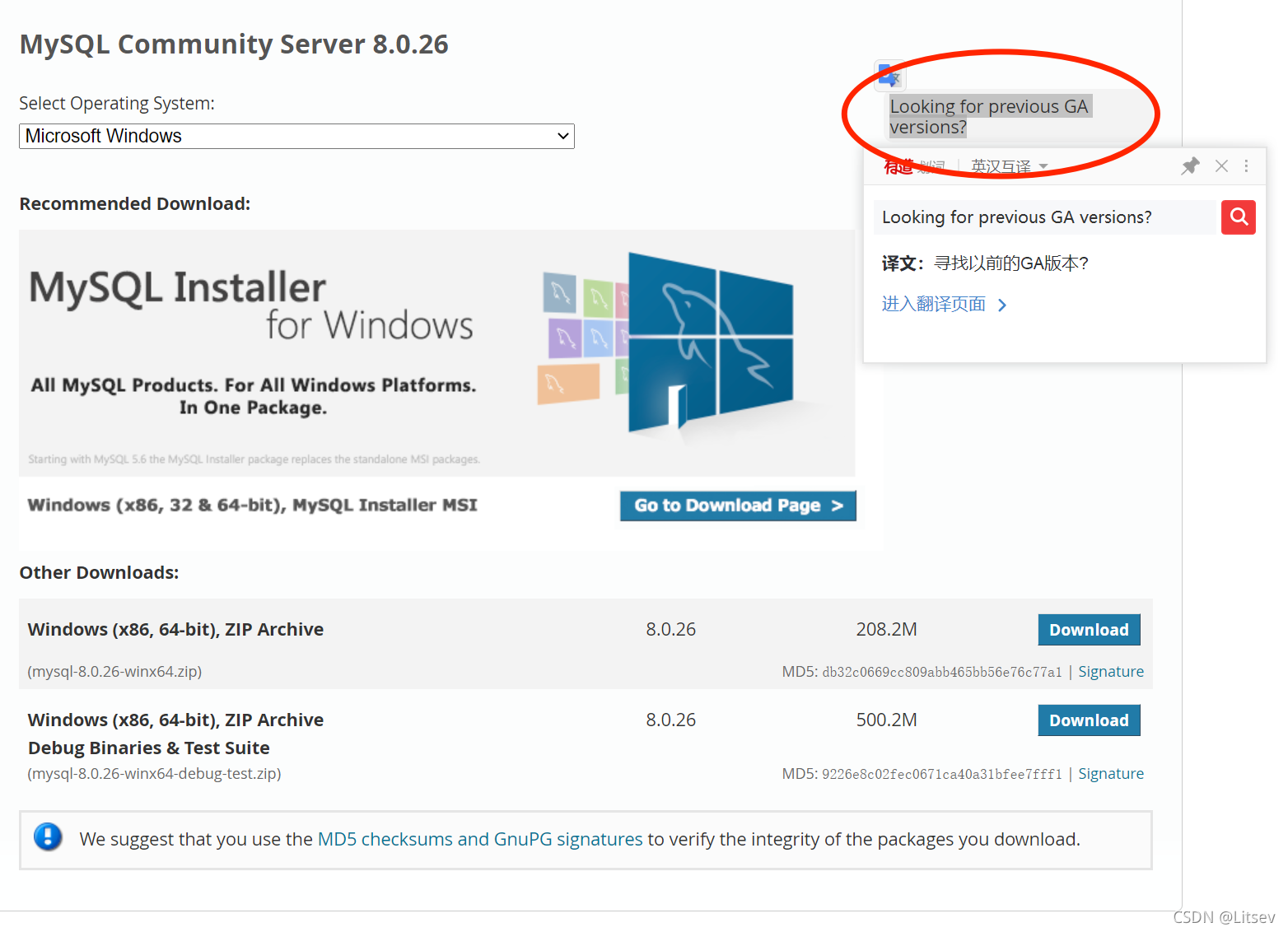This screenshot has width=1288, height=932.
Task: Click the 'Debug Binaries & Test Suite' title
Action: (149, 748)
